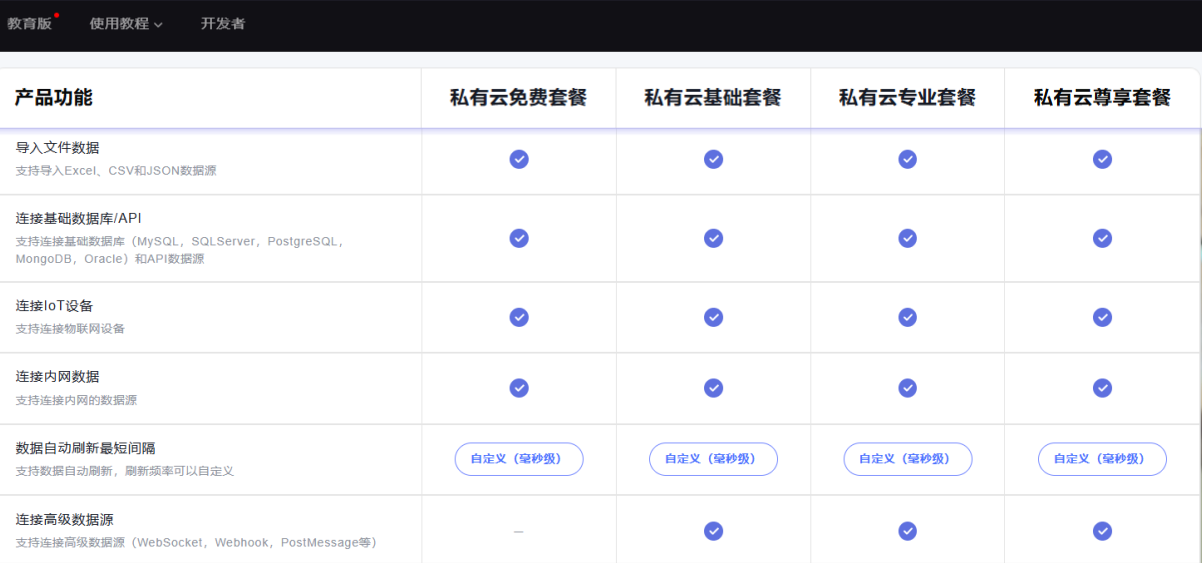The image size is (1202, 563).
Task: Click 自定义（毫秒级） button under 私有云免费套餐
Action: pyautogui.click(x=519, y=459)
